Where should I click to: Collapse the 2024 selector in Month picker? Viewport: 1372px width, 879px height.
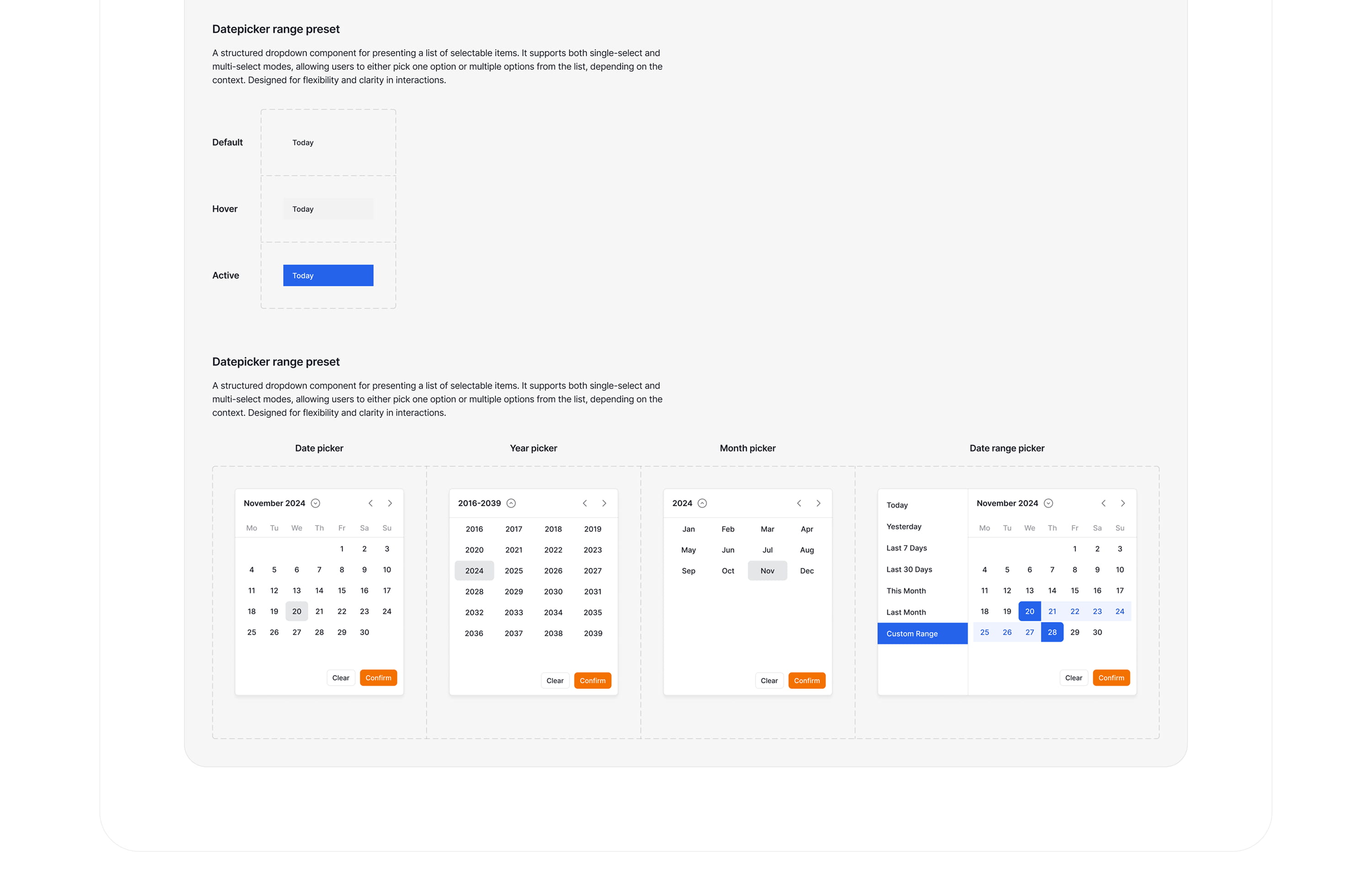tap(702, 503)
